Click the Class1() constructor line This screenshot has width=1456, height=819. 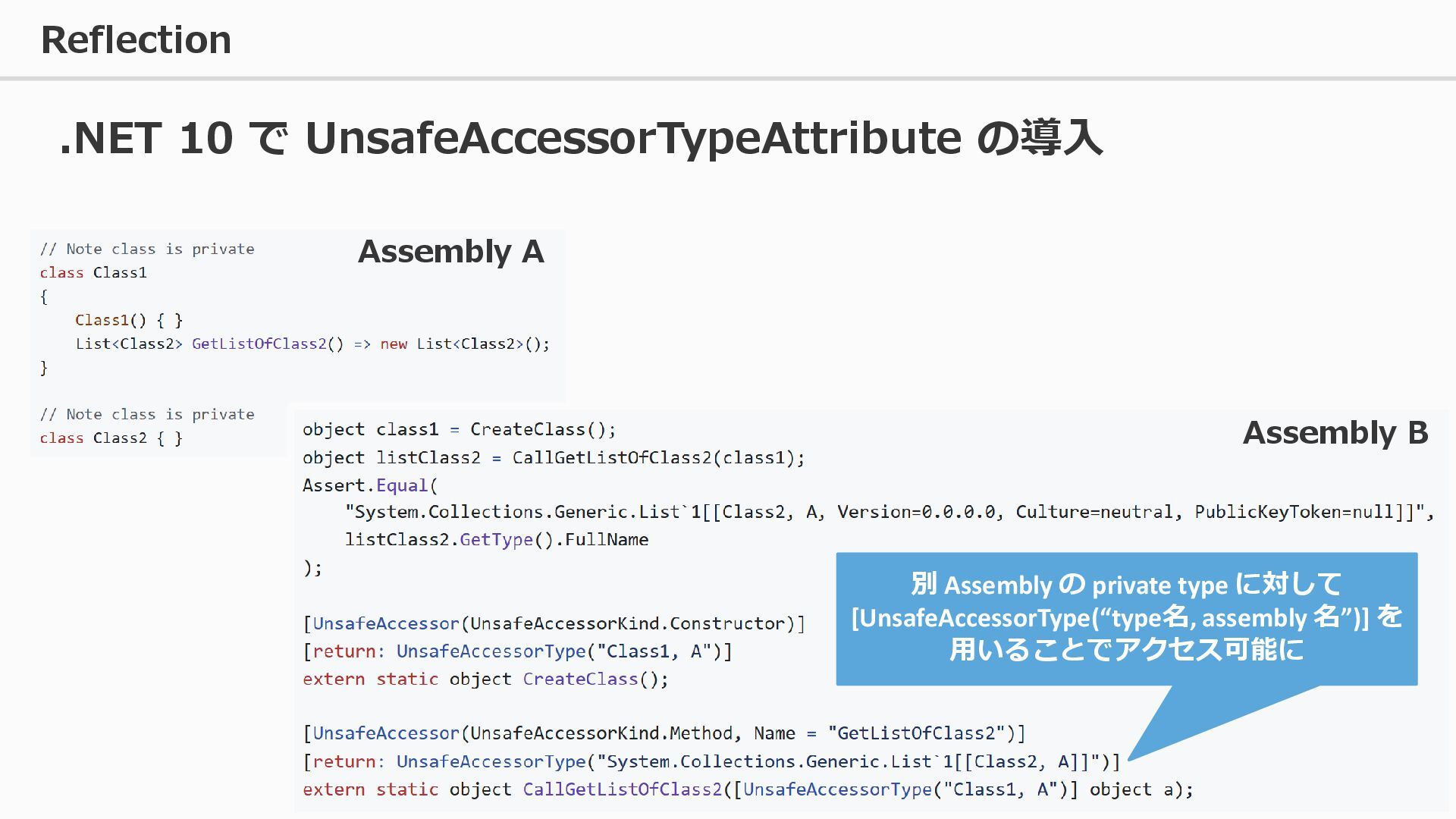129,320
